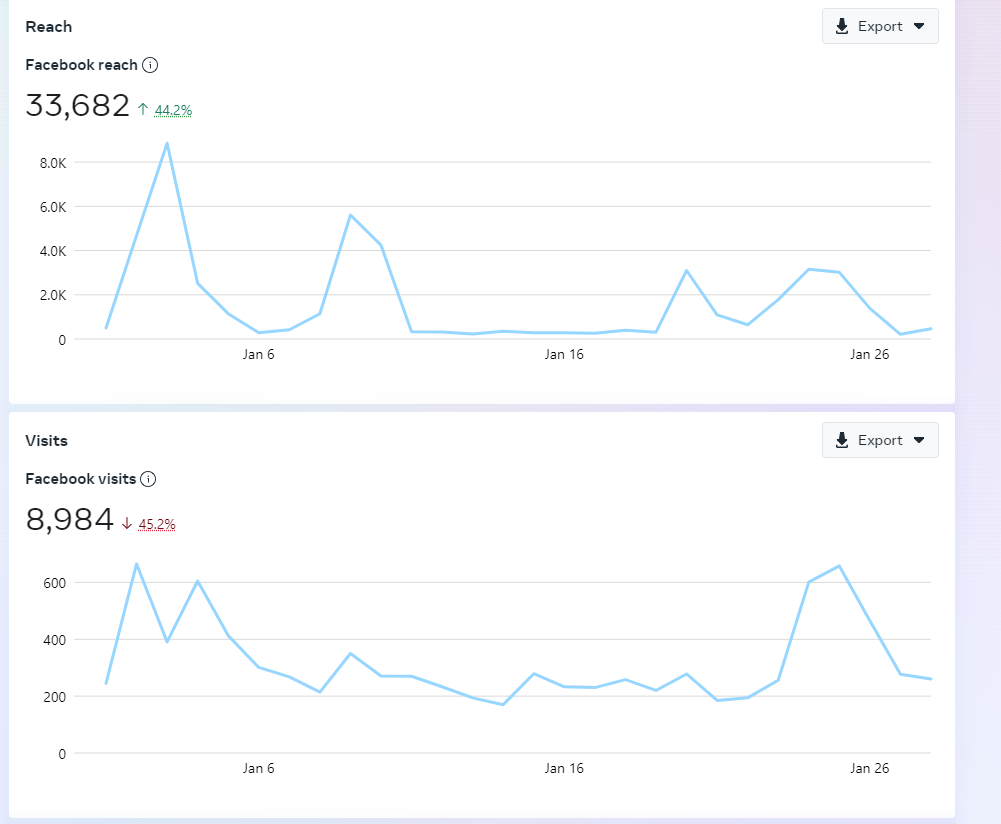Image resolution: width=1001 pixels, height=824 pixels.
Task: Click the Export label in the Reach panel
Action: point(880,27)
